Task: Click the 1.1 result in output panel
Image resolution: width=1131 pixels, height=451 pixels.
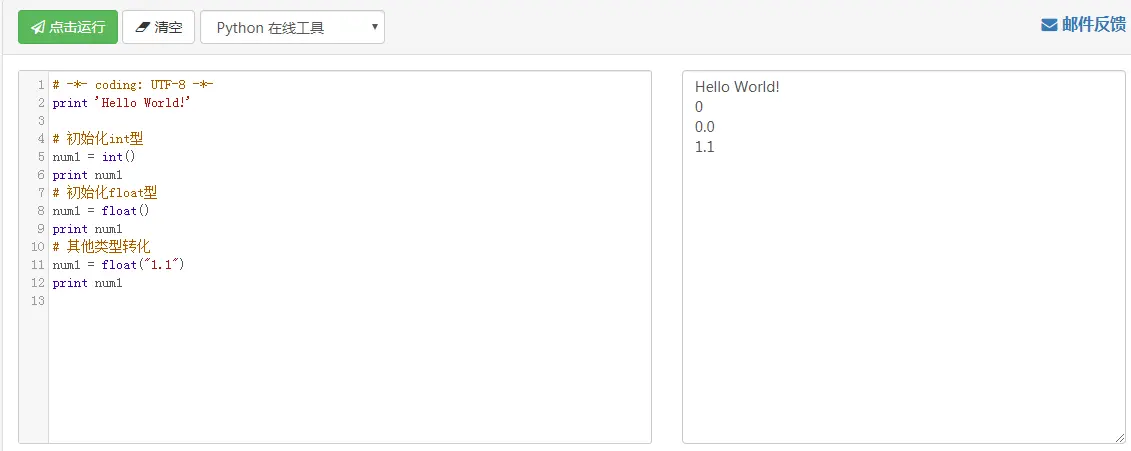Action: coord(705,148)
